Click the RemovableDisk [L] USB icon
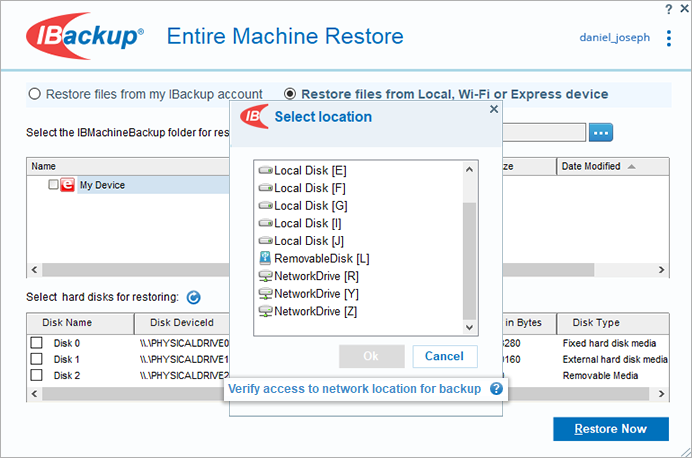 [x=265, y=258]
